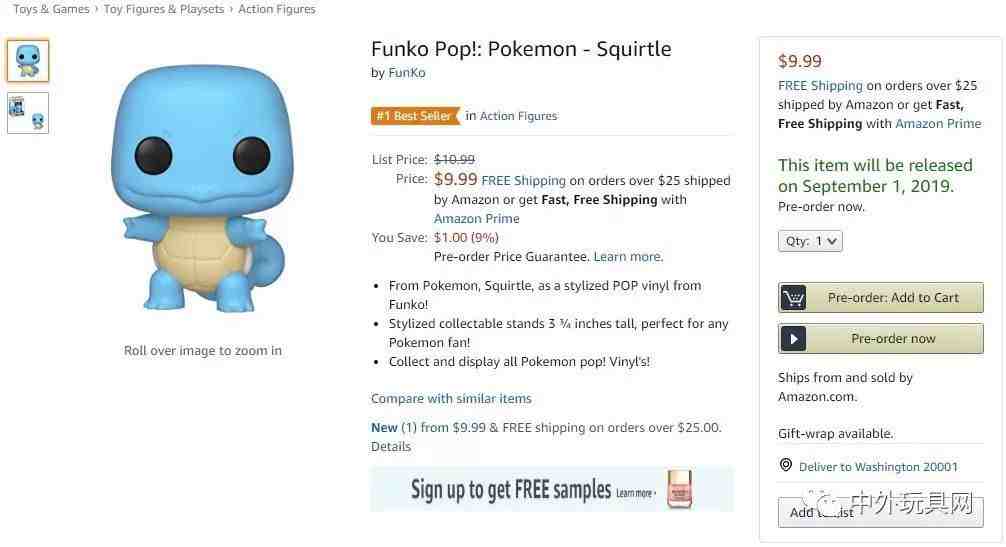Image resolution: width=1006 pixels, height=547 pixels.
Task: Open the New (1) from $9.99 offers link
Action: pyautogui.click(x=428, y=428)
